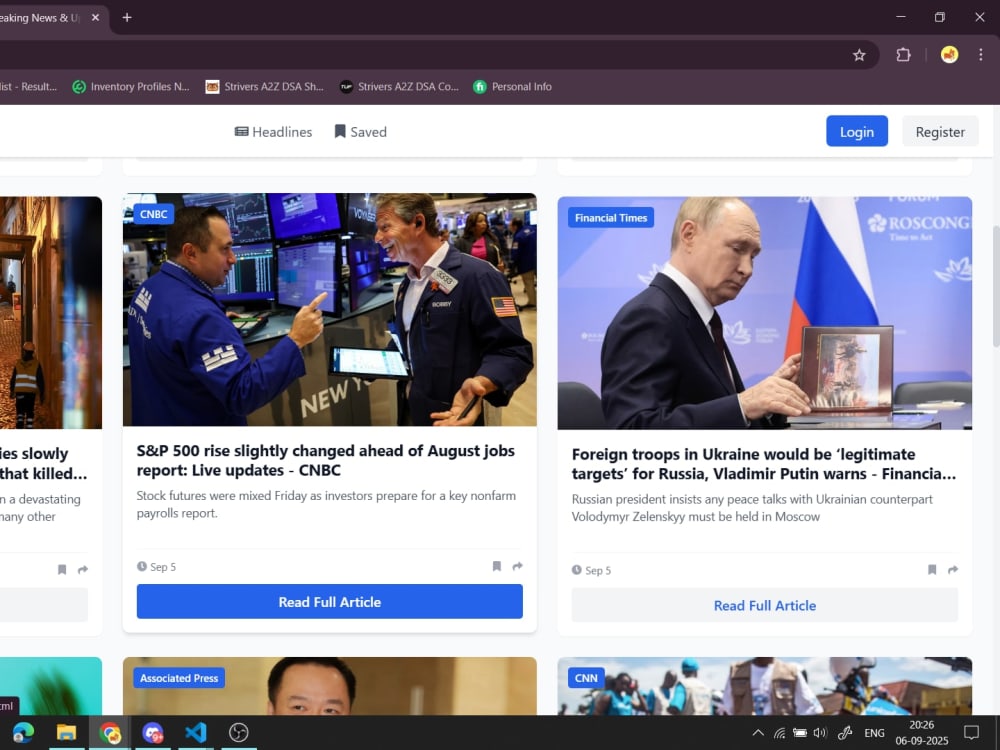The width and height of the screenshot is (1000, 750).
Task: Click the bookmark icon on the left partial card
Action: pos(62,570)
